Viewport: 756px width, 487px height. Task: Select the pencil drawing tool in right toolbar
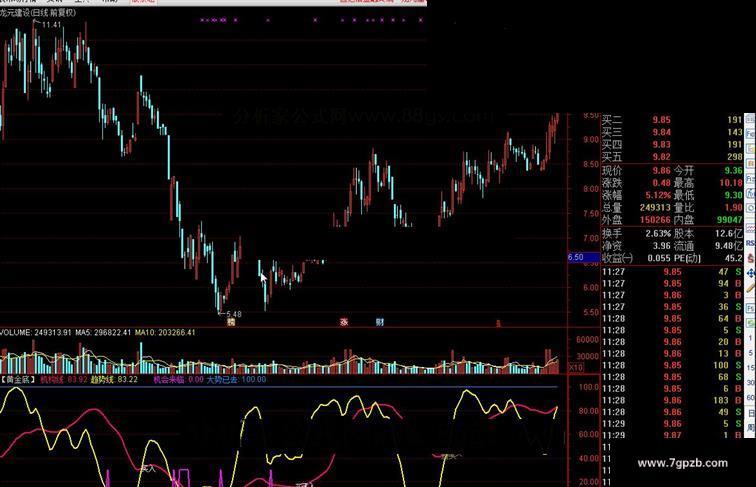751,288
